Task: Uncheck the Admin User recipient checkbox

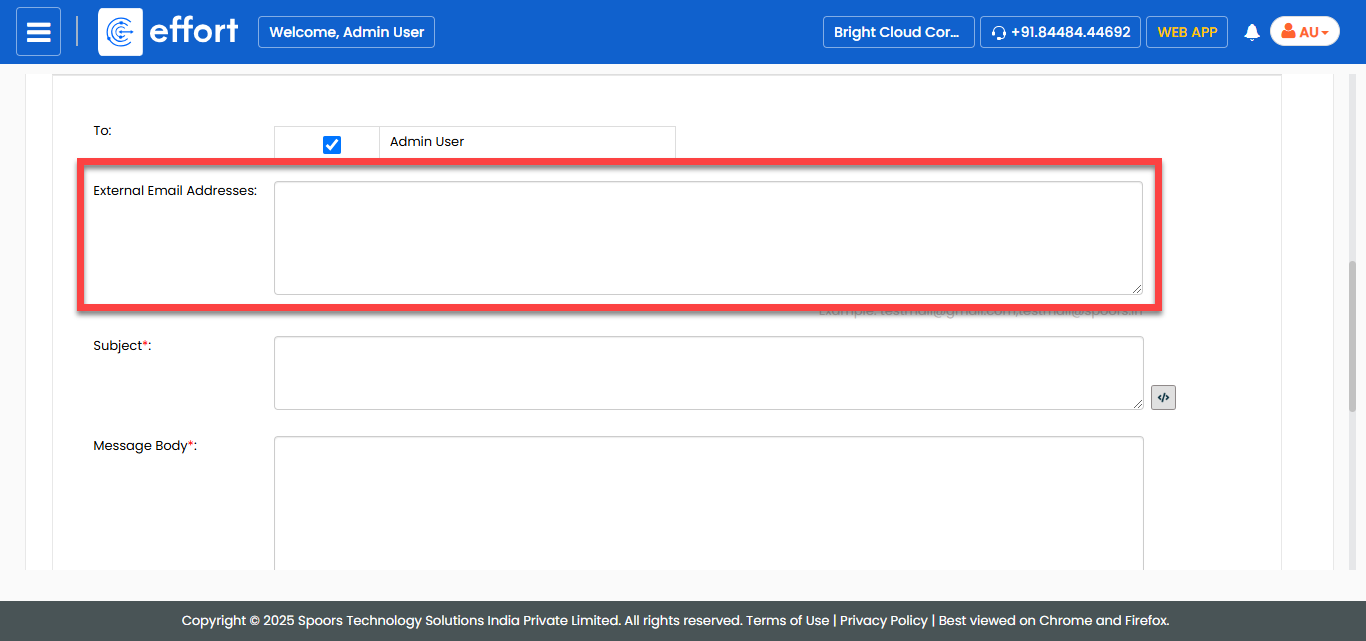Action: 332,145
